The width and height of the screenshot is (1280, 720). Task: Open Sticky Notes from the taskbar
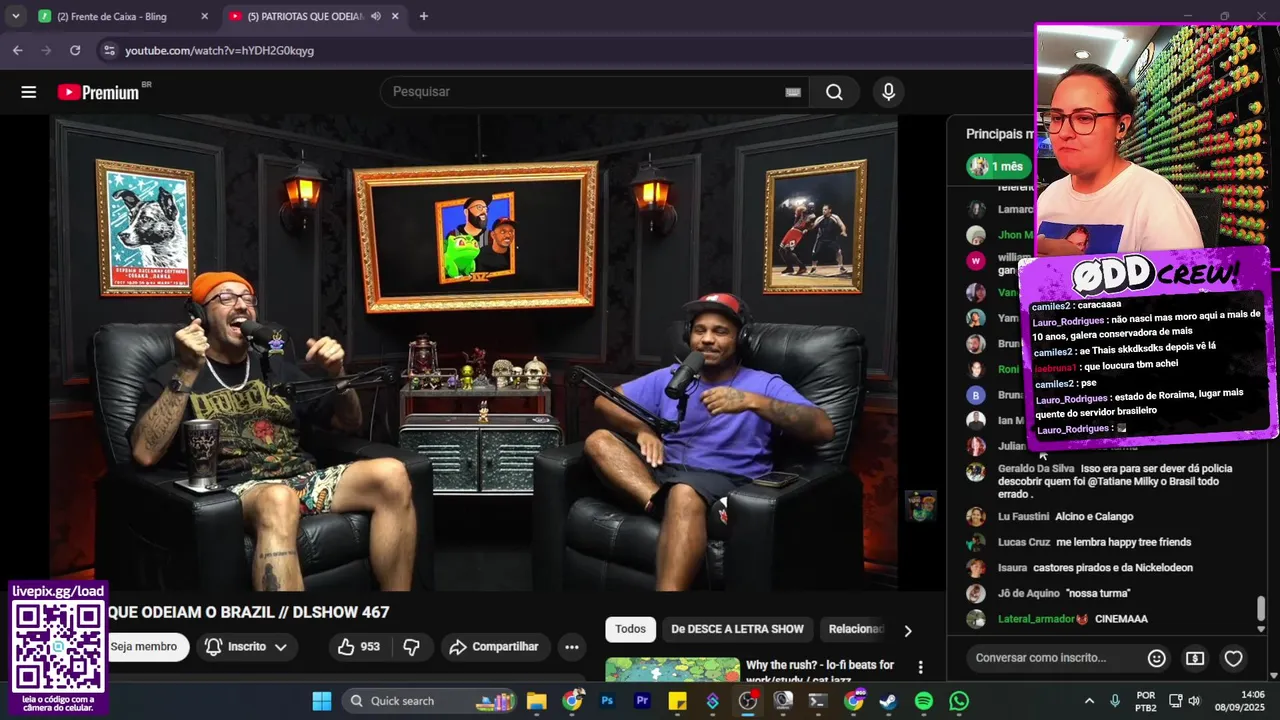(x=677, y=701)
